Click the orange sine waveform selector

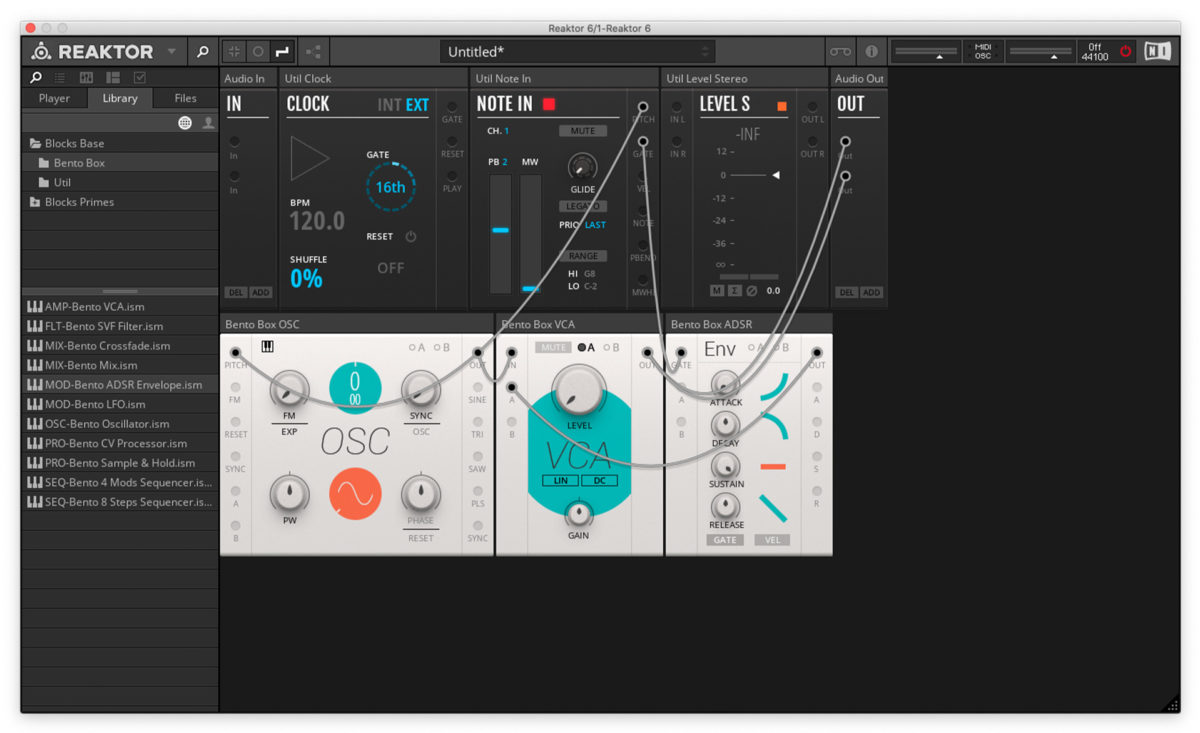[x=355, y=494]
